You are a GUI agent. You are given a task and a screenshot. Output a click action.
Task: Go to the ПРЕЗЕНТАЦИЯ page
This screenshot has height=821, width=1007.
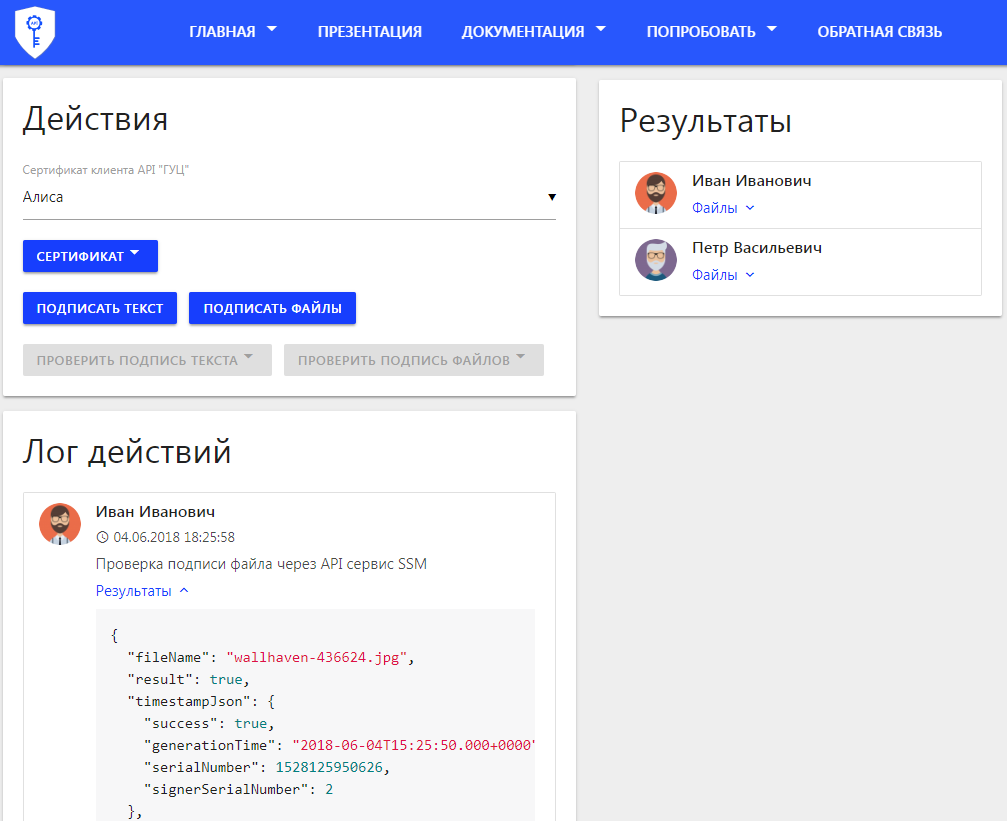coord(370,32)
